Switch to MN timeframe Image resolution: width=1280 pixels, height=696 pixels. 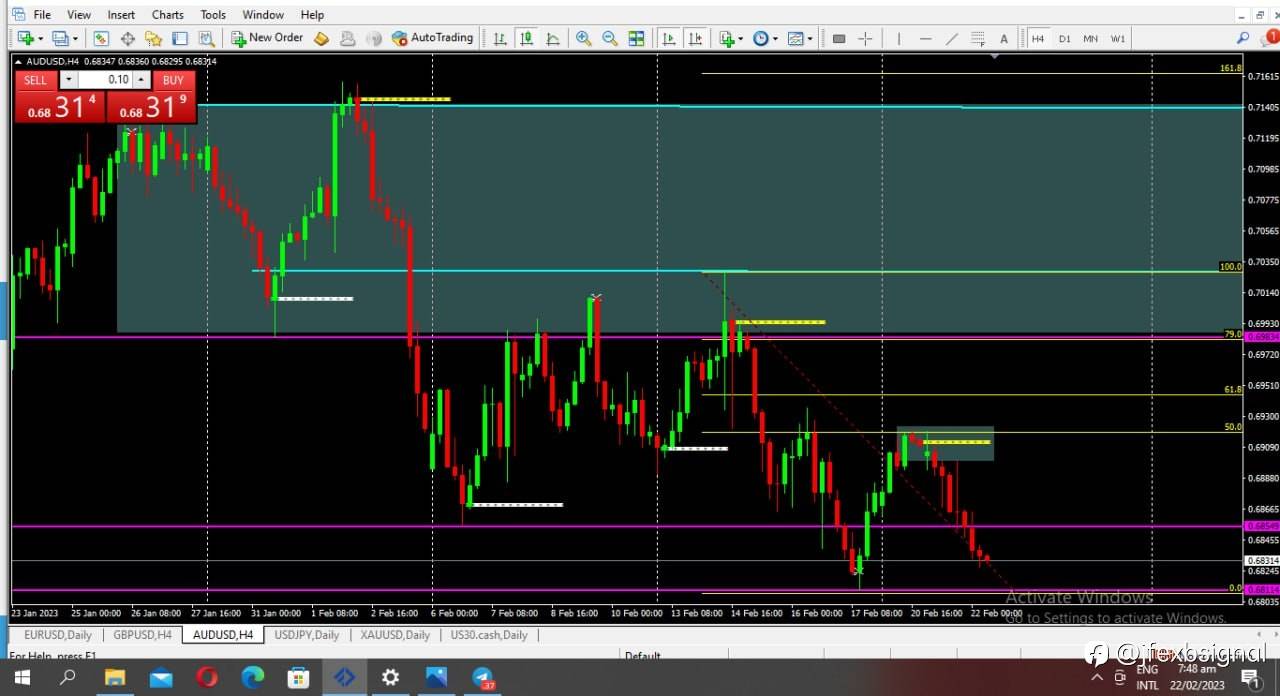[x=1090, y=38]
